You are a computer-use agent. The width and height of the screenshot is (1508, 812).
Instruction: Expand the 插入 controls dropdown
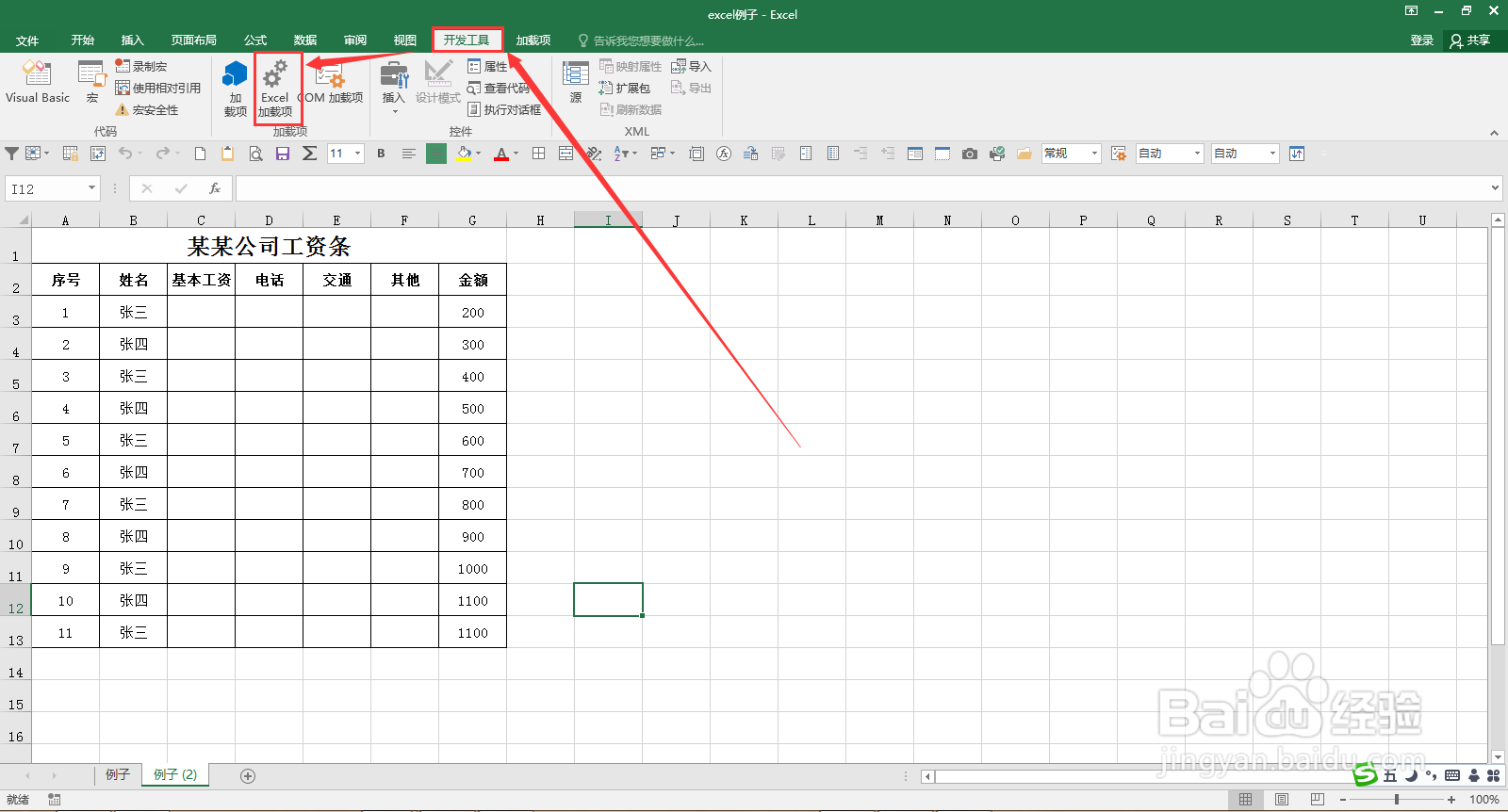point(394,112)
